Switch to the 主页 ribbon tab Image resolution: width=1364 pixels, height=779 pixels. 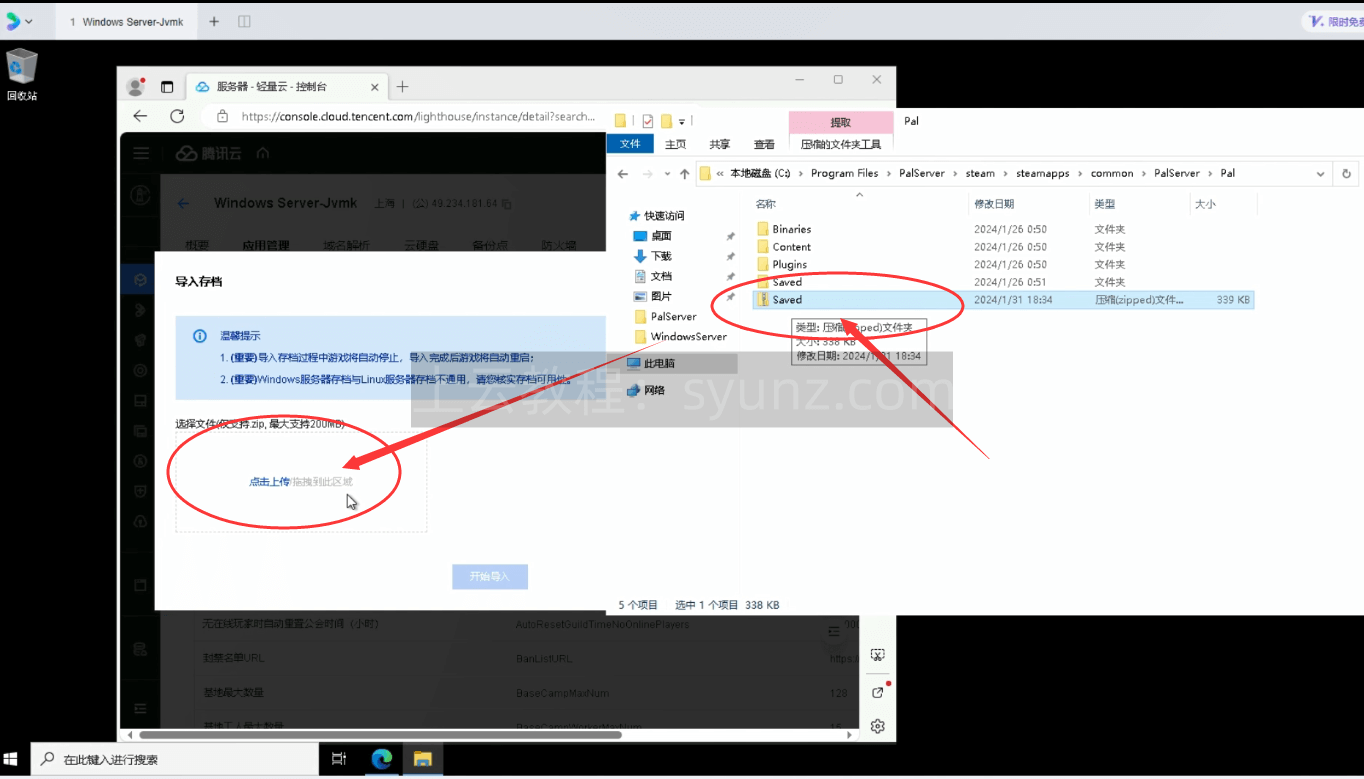click(676, 144)
